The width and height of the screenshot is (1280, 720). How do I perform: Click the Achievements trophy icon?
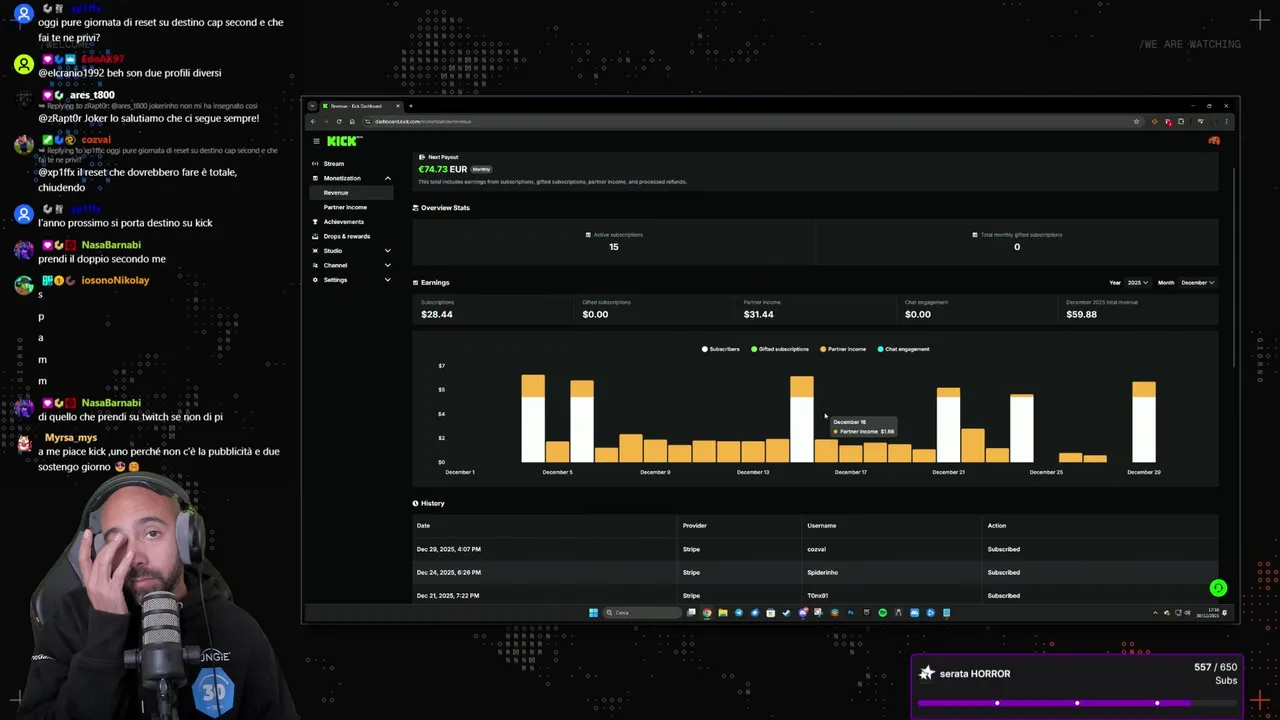tap(315, 222)
